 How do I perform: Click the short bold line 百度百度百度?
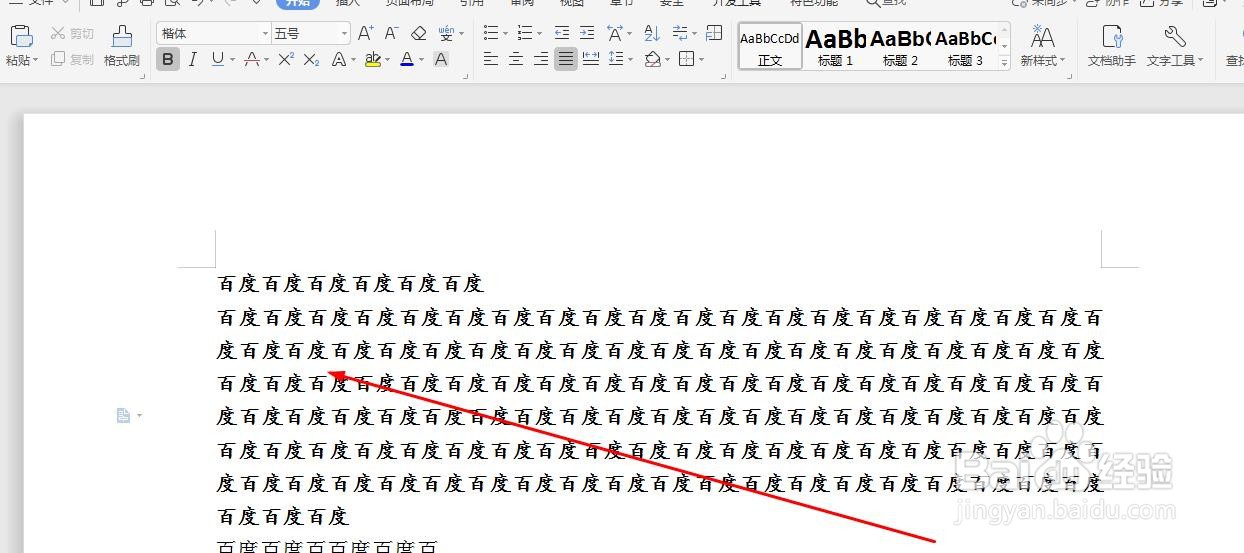coord(283,517)
